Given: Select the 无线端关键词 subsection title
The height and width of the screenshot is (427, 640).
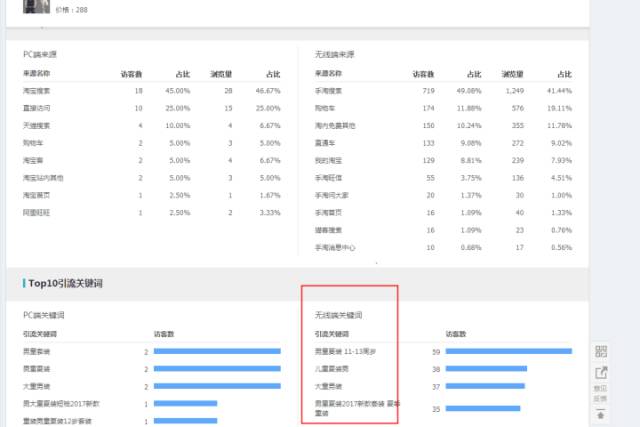Looking at the screenshot, I should 338,315.
